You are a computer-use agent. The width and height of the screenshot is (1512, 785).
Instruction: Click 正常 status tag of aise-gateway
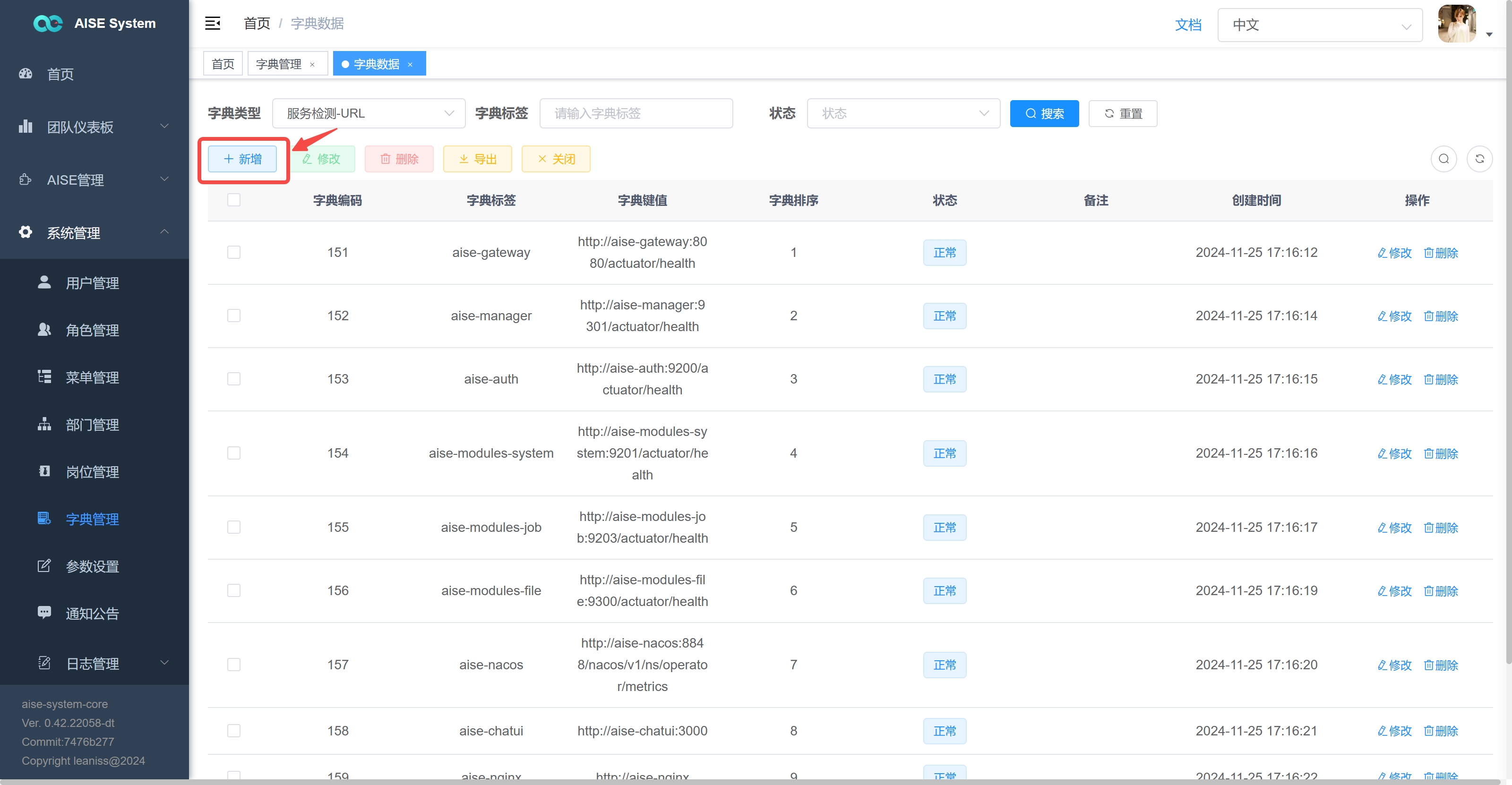pyautogui.click(x=945, y=253)
